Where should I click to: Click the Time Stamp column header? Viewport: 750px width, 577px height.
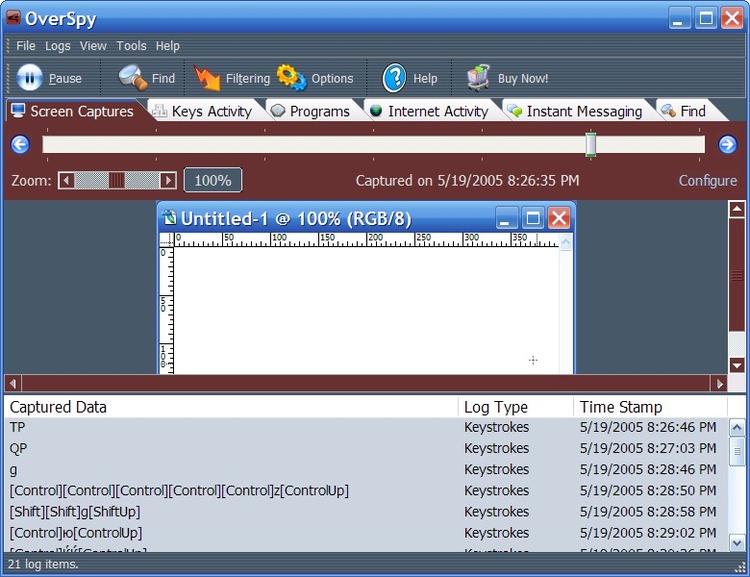(x=651, y=407)
